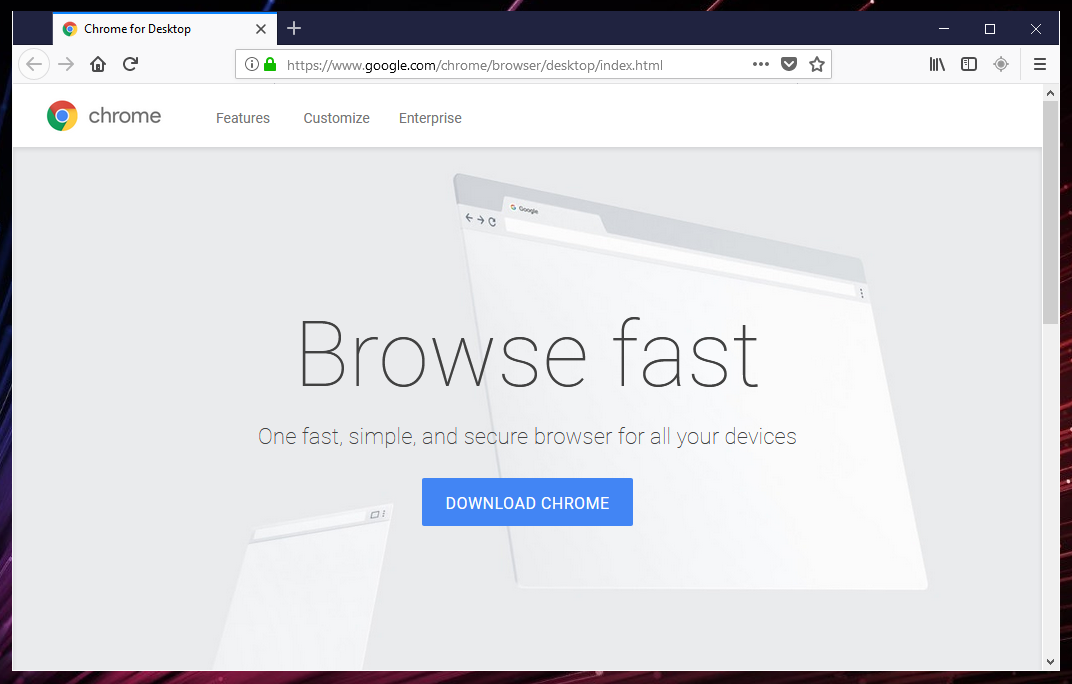Open the Customize navigation link
The width and height of the screenshot is (1072, 684).
click(336, 118)
